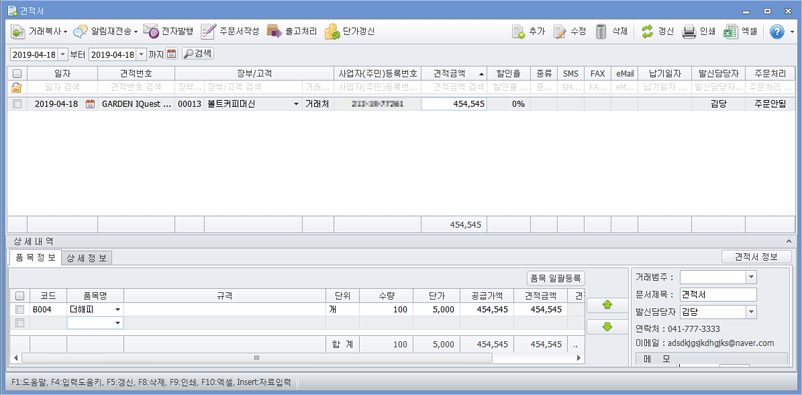The width and height of the screenshot is (802, 395).
Task: Click the 삭제 trash icon
Action: [601, 32]
